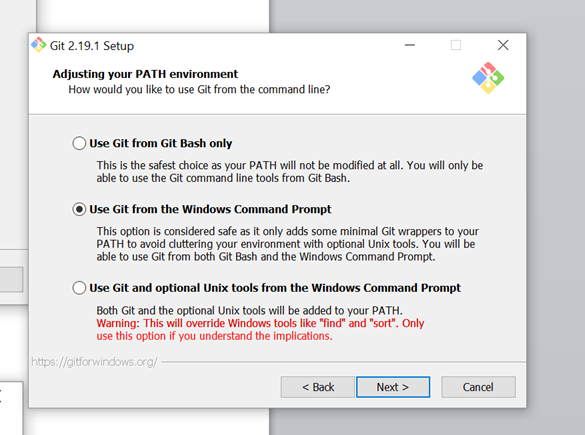Click the safest choice description text
Viewport: 585px width, 435px height.
[x=290, y=172]
